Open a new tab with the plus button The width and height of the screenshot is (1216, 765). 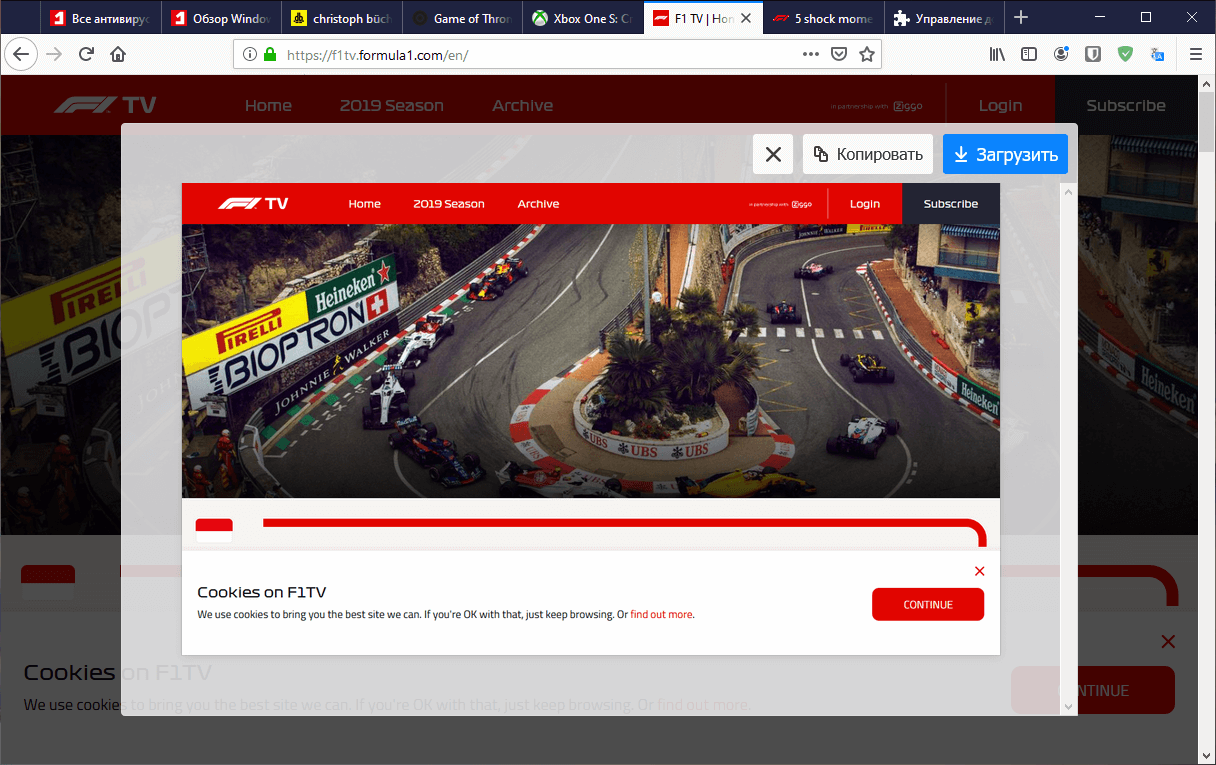(x=1020, y=17)
